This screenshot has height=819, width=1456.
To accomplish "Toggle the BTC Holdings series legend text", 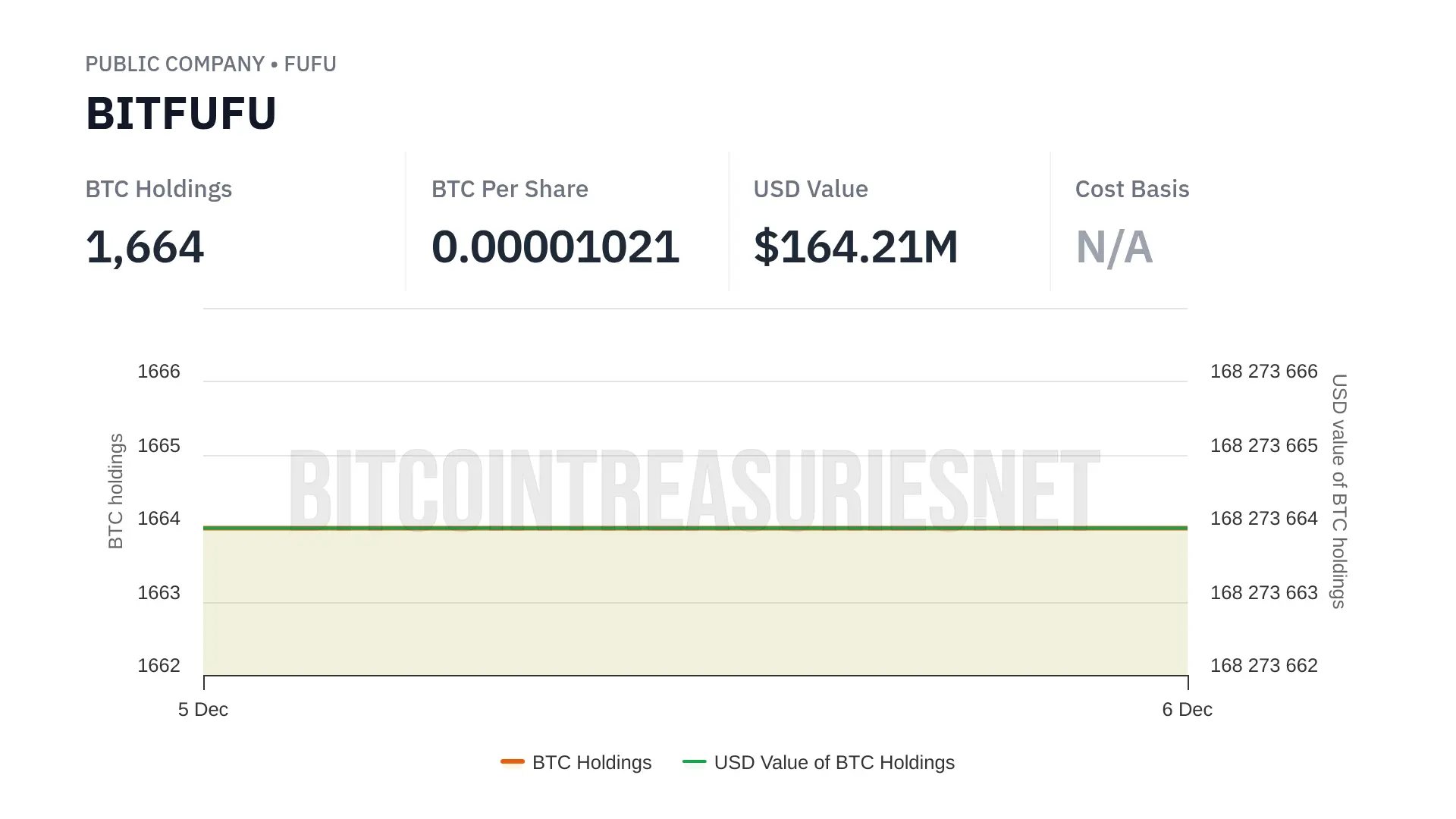I will (x=591, y=762).
